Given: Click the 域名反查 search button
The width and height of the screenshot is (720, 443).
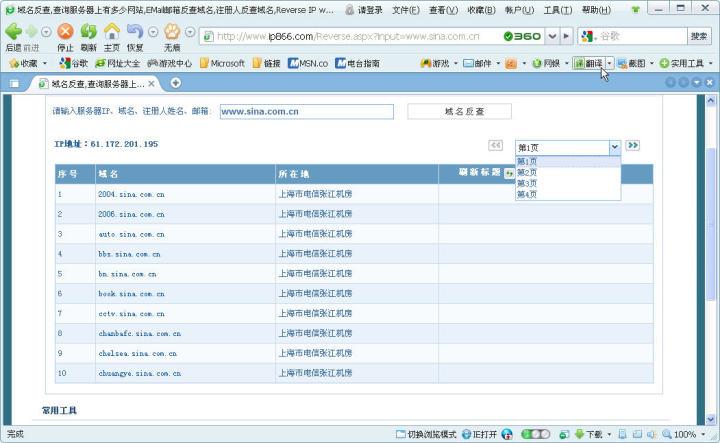Looking at the screenshot, I should click(x=460, y=112).
